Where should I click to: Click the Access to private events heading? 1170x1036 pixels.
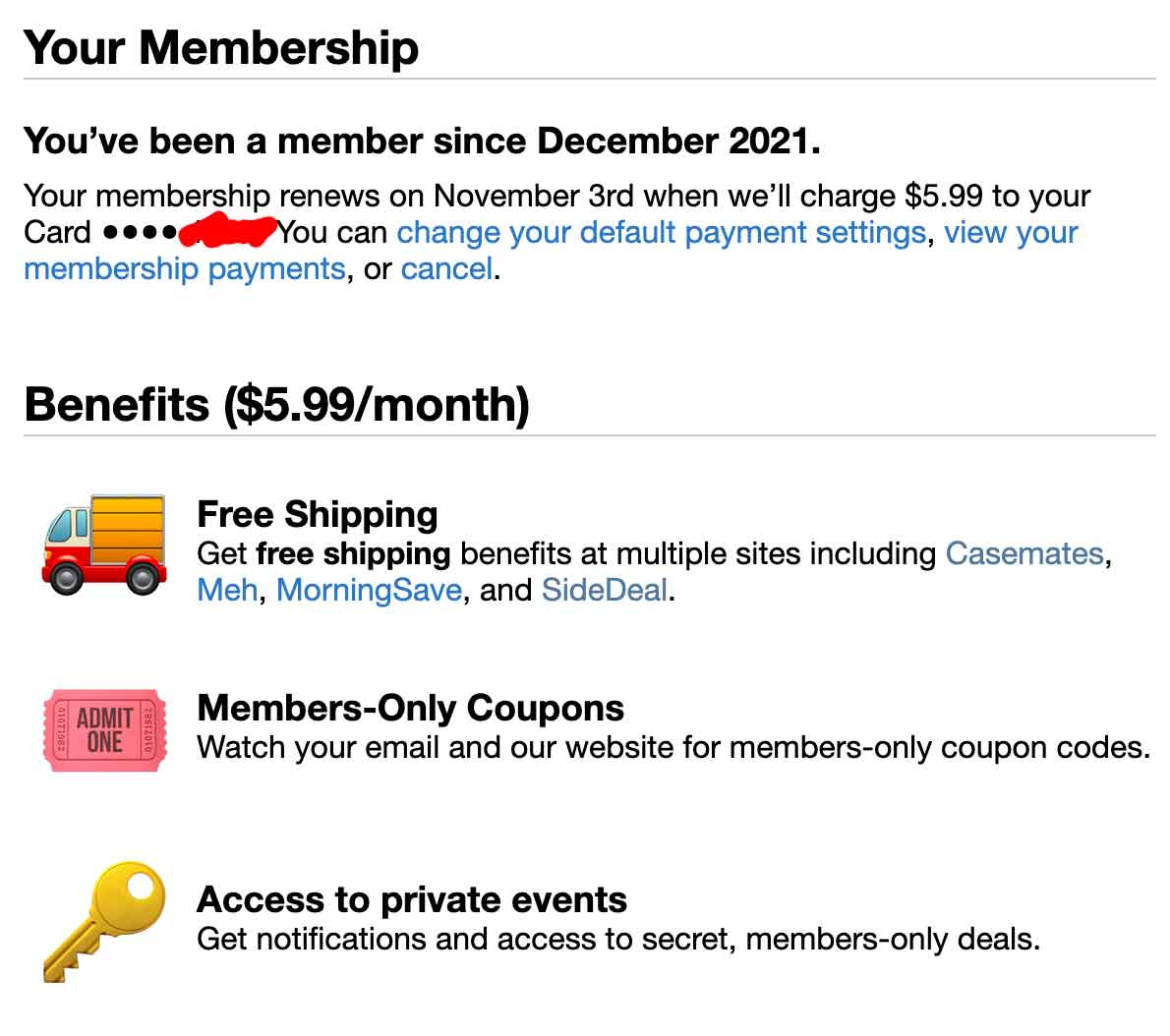coord(412,899)
